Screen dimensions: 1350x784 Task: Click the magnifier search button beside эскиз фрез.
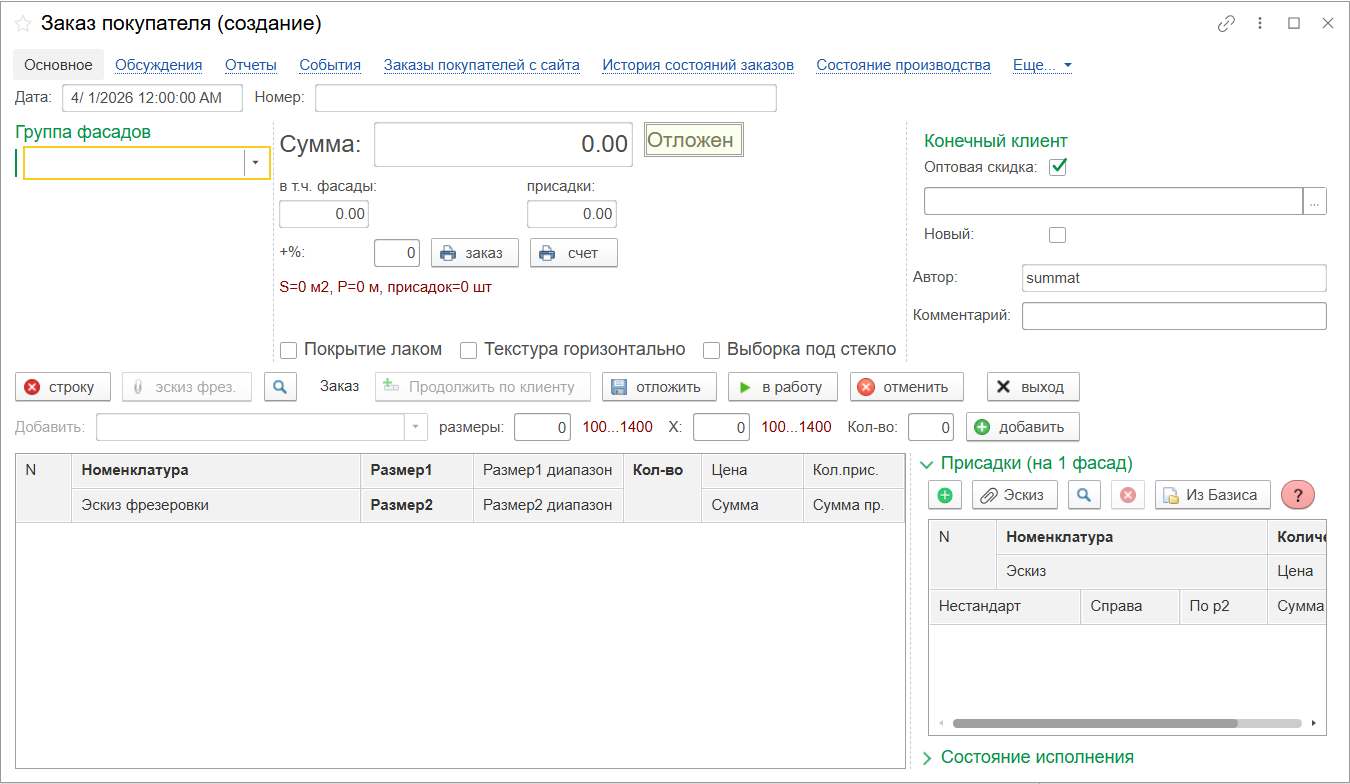[x=280, y=387]
